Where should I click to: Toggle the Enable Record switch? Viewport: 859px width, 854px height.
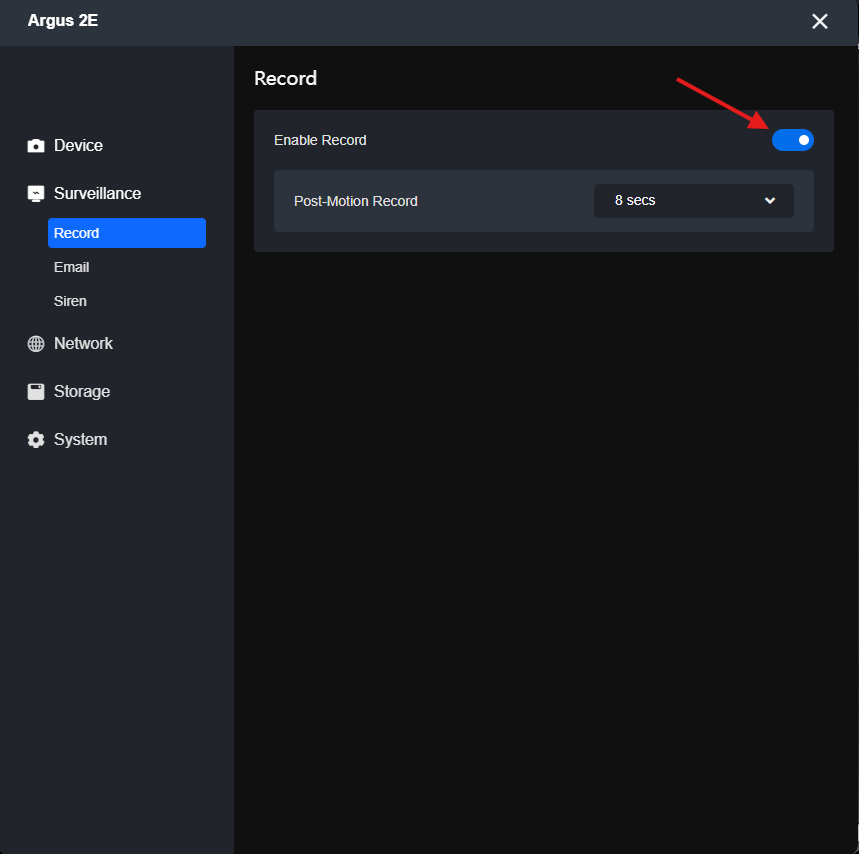tap(793, 140)
